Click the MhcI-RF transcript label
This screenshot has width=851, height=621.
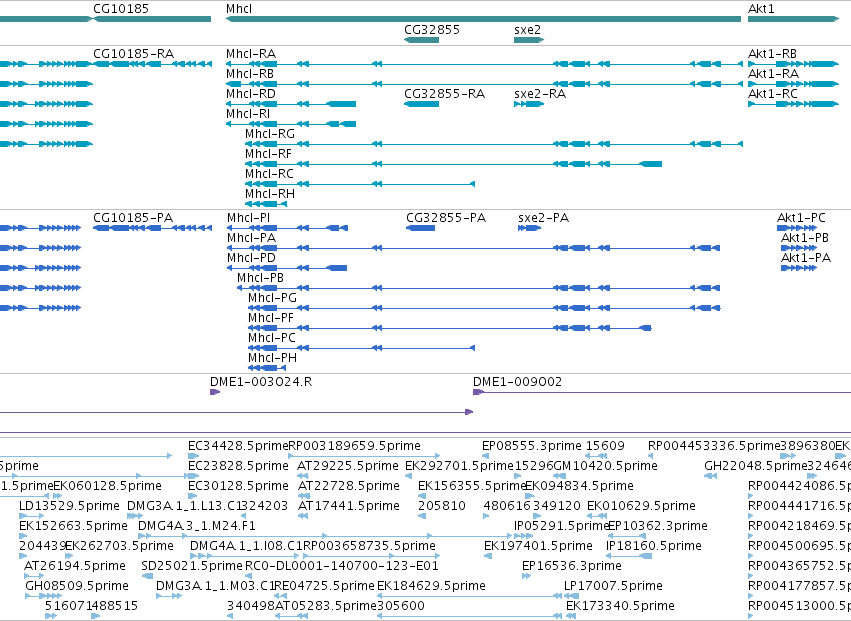[268, 154]
